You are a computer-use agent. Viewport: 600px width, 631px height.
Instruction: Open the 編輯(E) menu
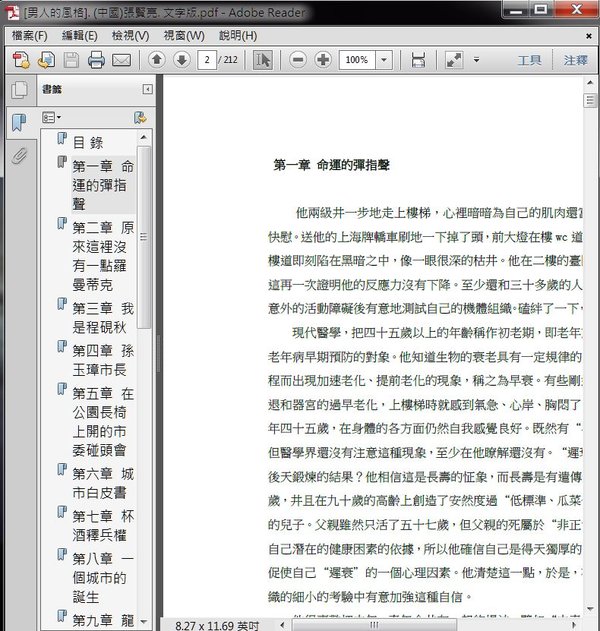[79, 36]
